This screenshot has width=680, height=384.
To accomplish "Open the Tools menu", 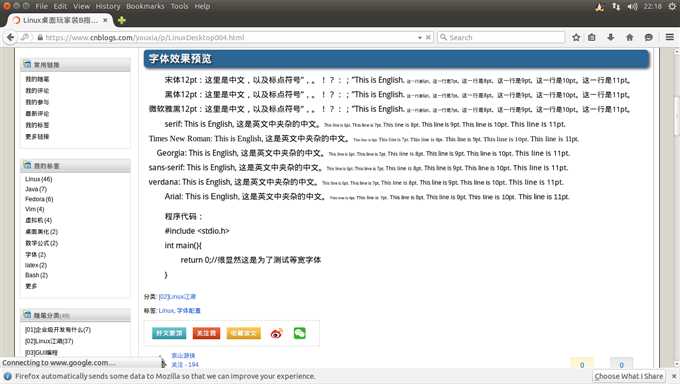I will tap(179, 6).
